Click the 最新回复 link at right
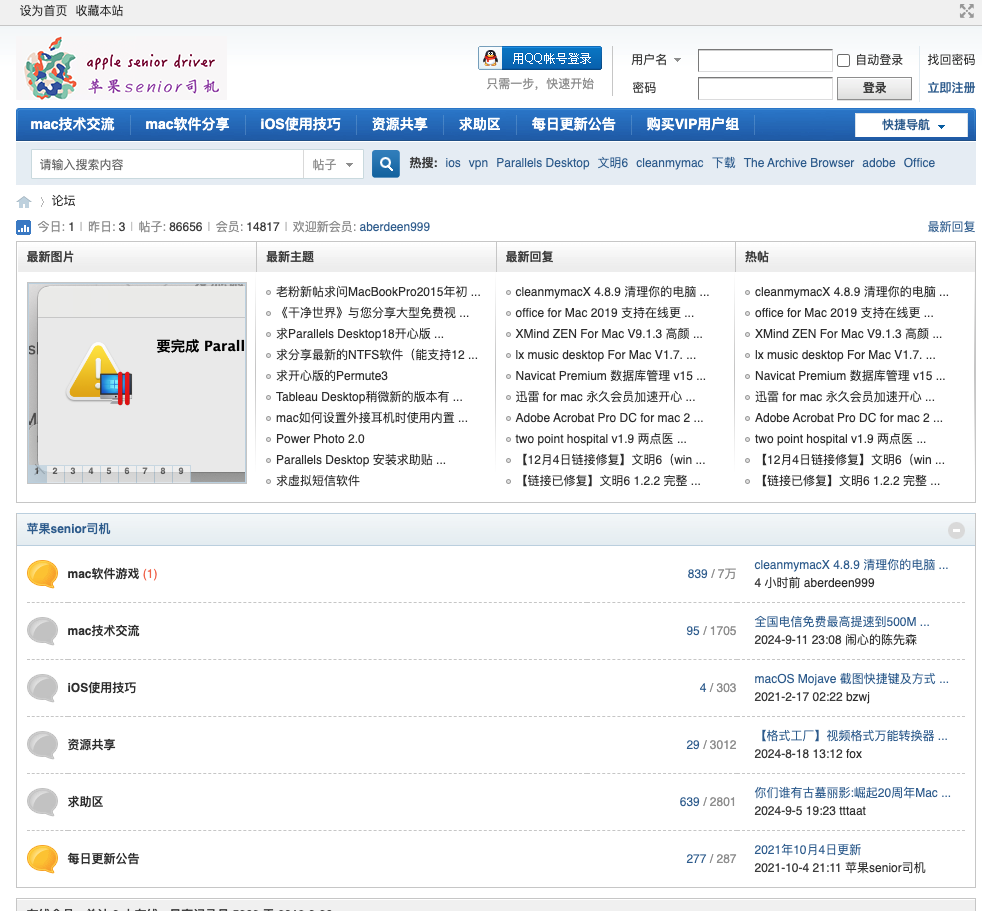The image size is (982, 911). 951,227
